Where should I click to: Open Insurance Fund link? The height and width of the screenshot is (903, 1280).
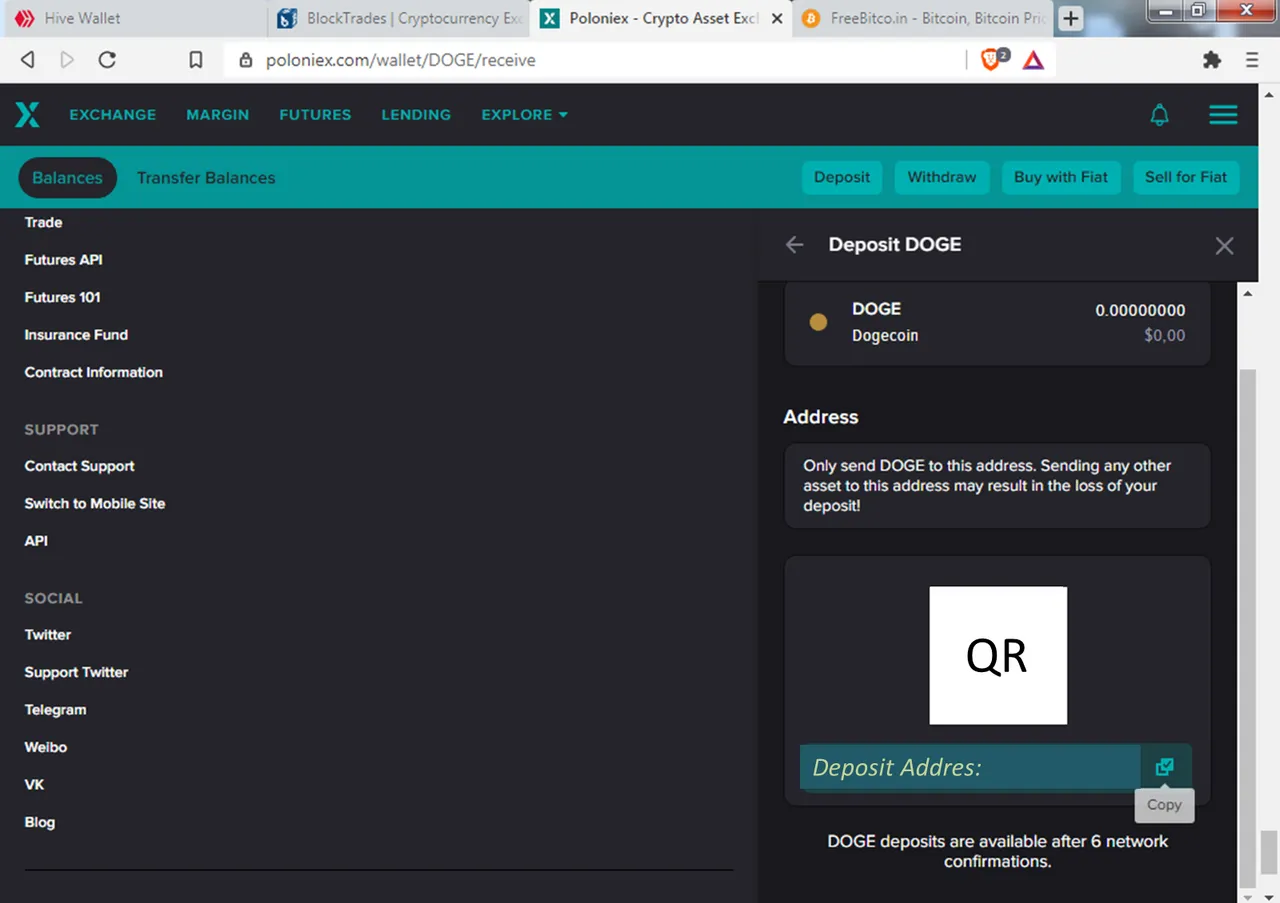point(76,335)
